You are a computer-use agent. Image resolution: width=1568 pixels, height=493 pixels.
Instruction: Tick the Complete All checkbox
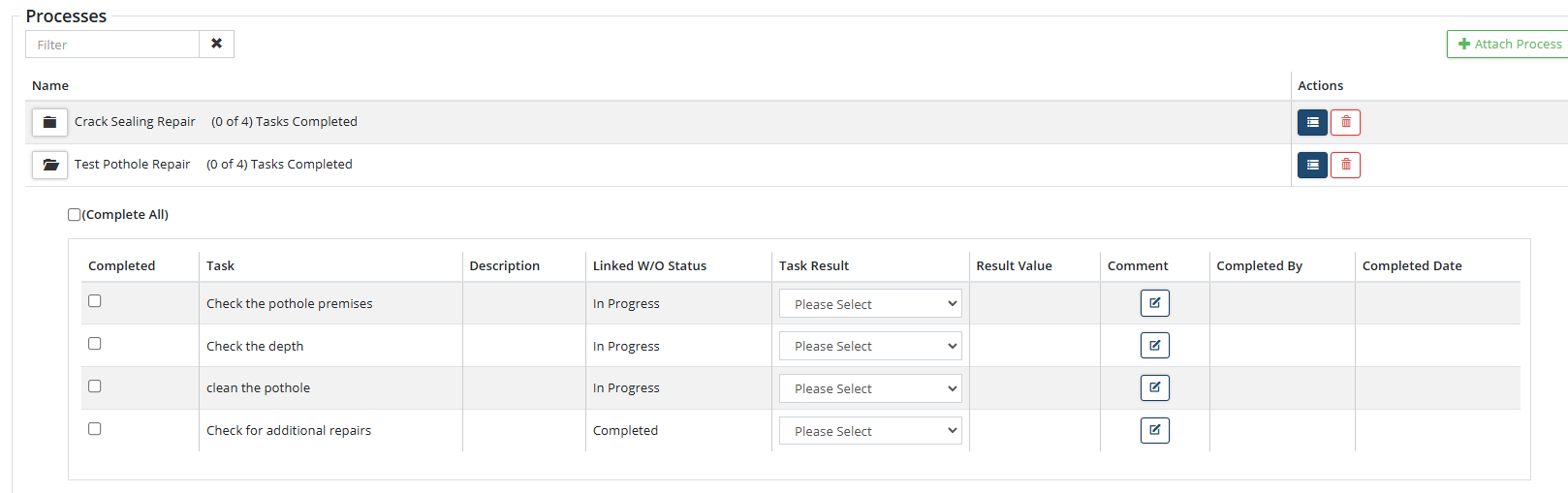[x=75, y=215]
